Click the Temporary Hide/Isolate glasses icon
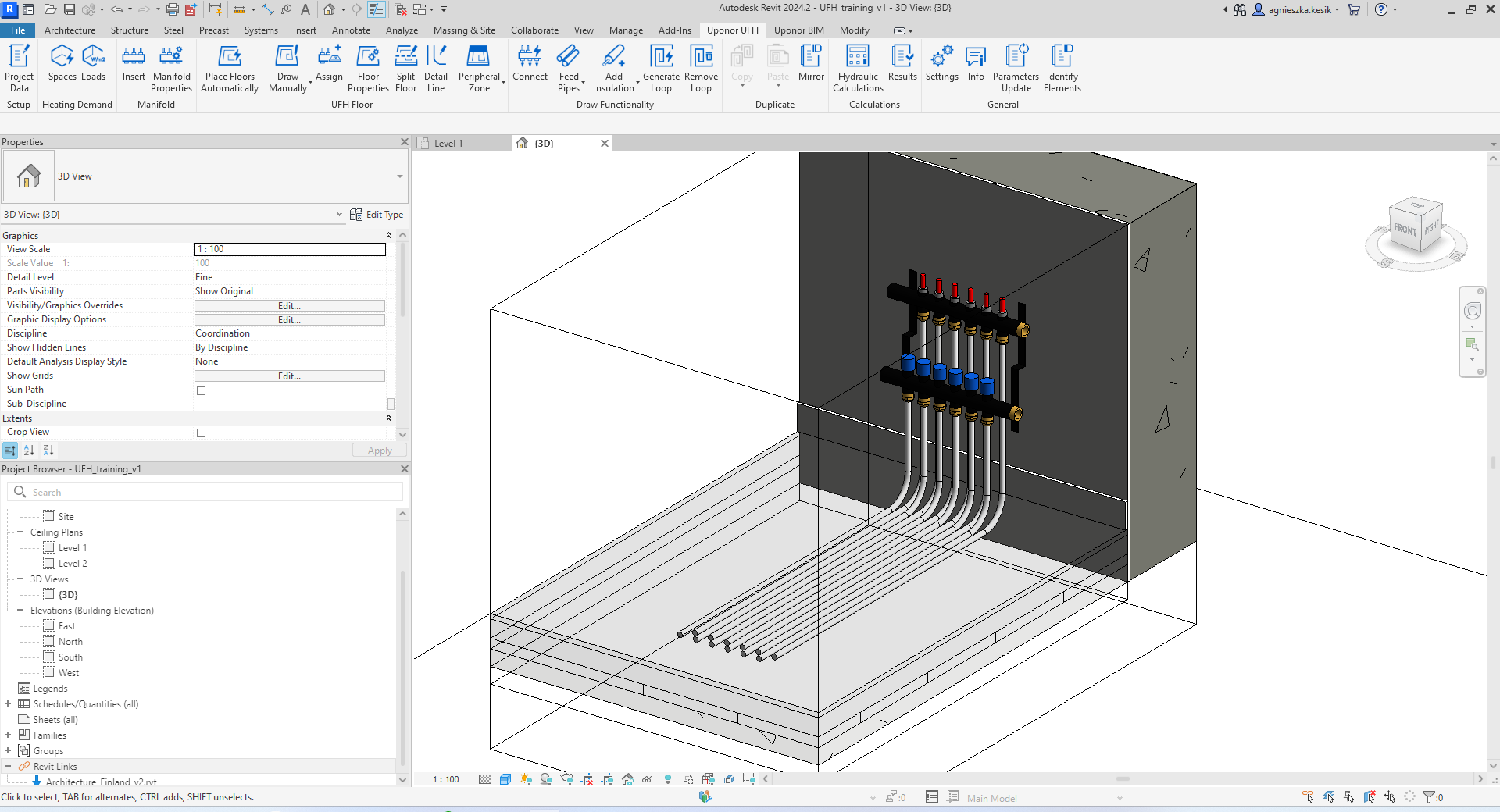 648,779
